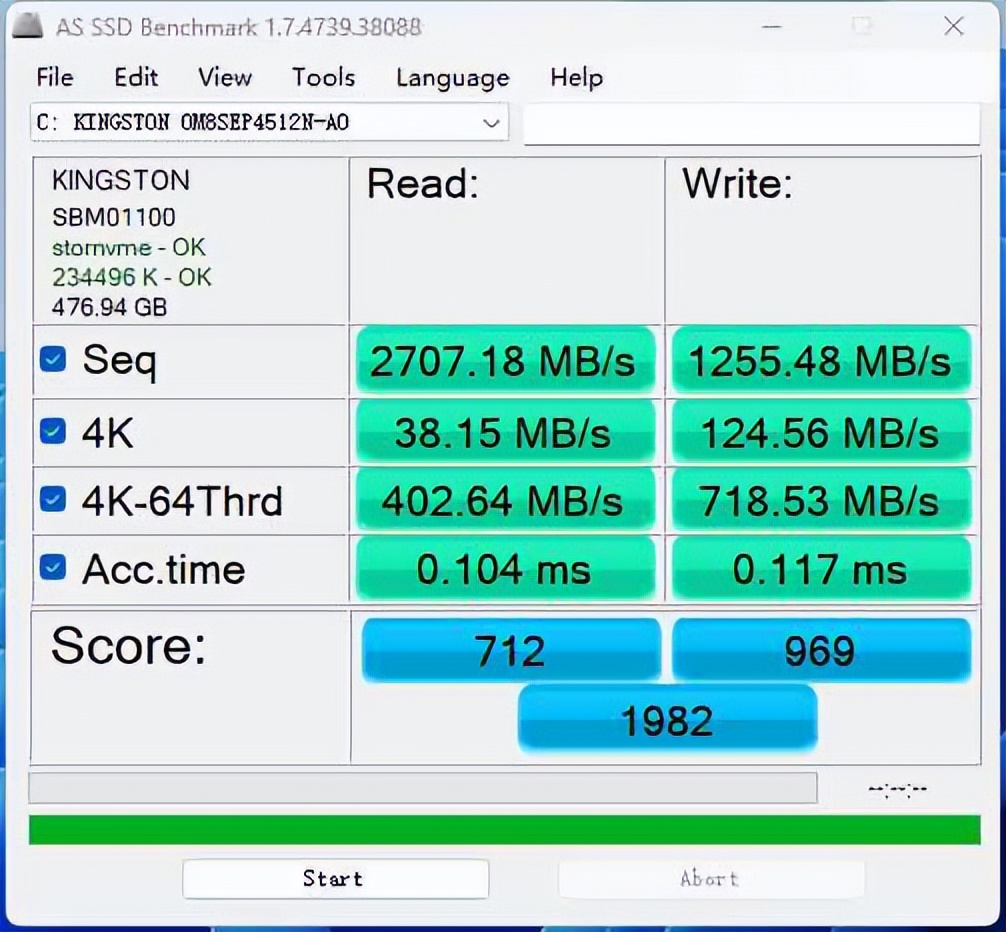Toggle the Seq test checkbox
Screen dimensions: 1006x932
[x=52, y=359]
